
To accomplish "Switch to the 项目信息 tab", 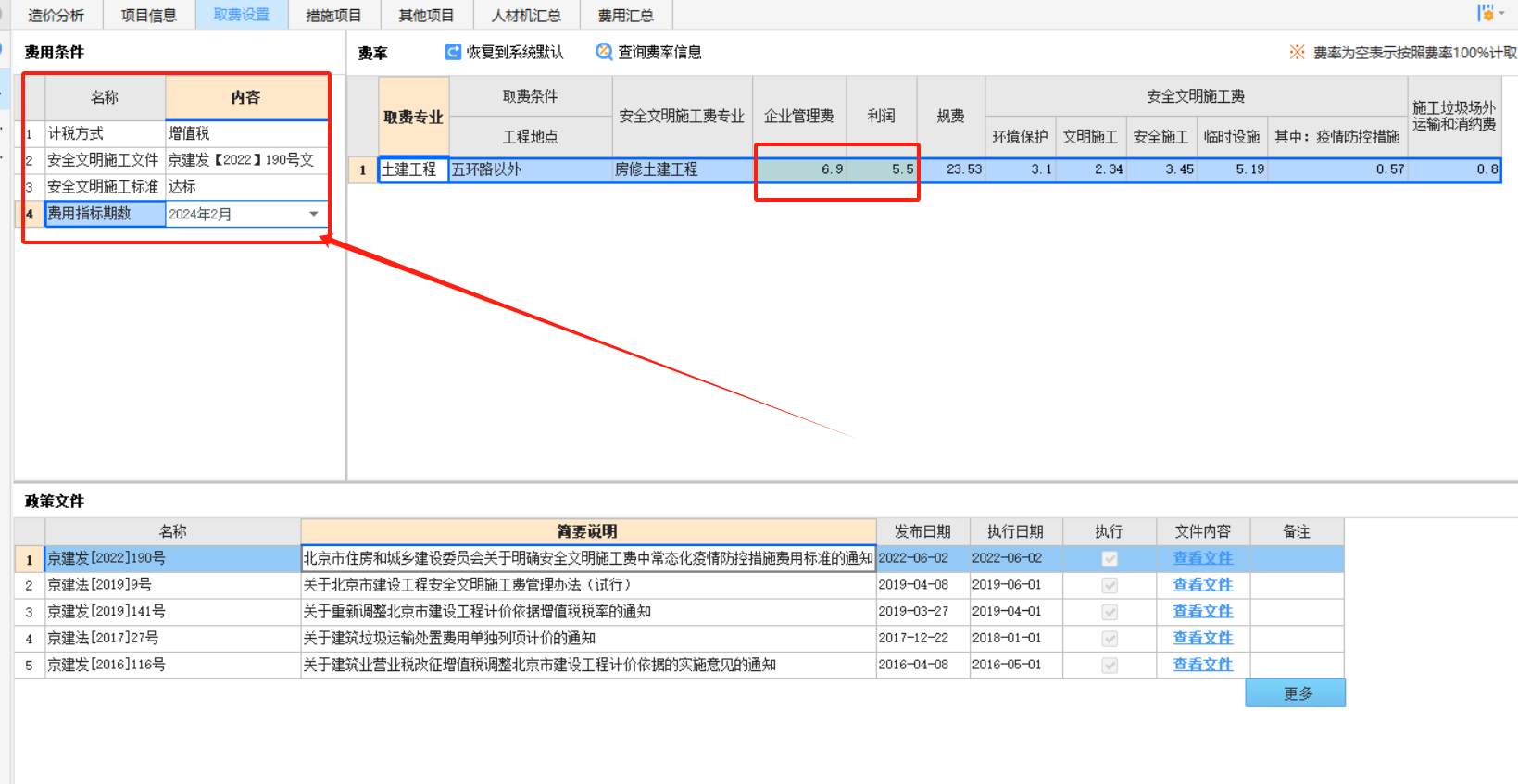I will (x=148, y=15).
